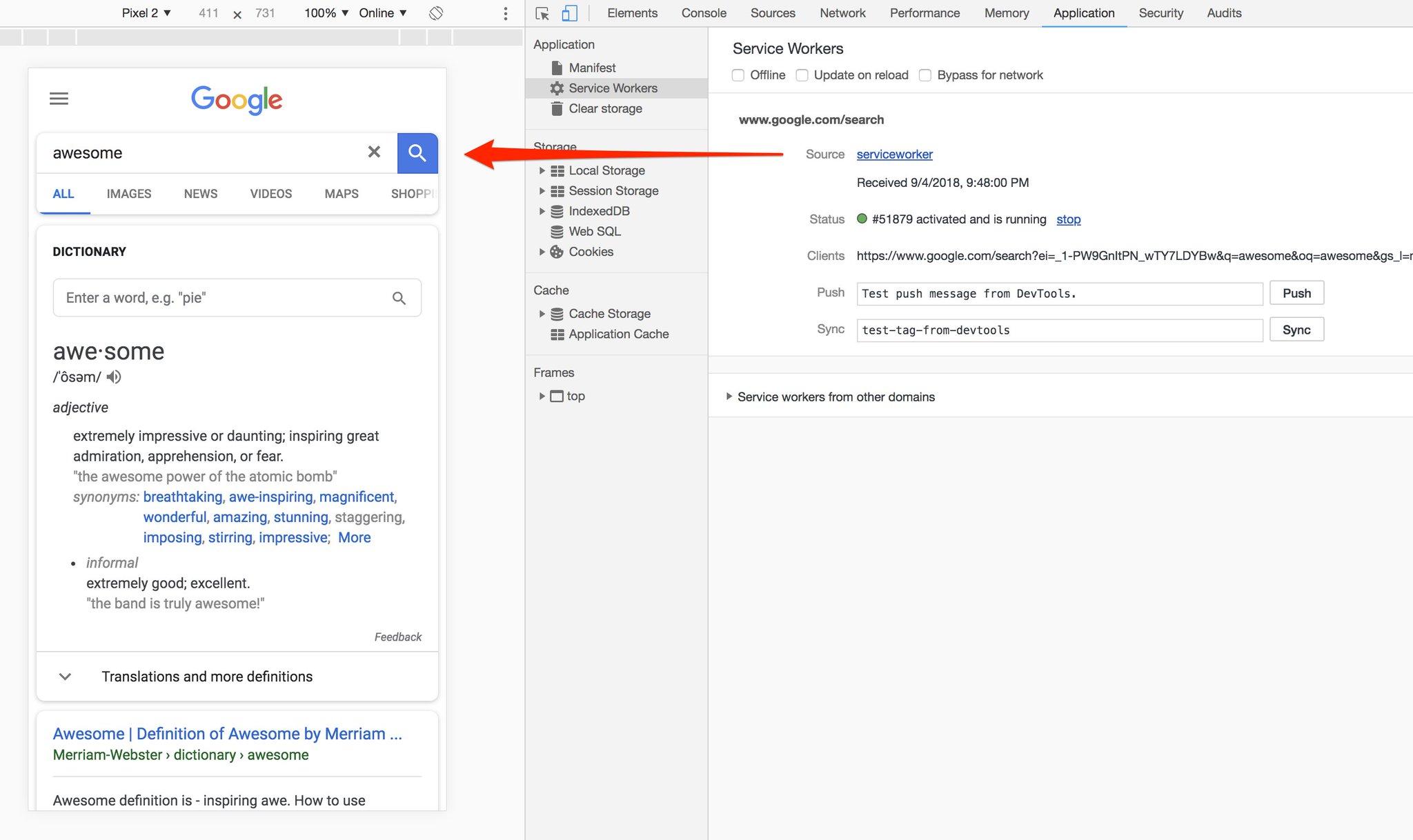The height and width of the screenshot is (840, 1413).
Task: Open the Online throttling dropdown
Action: (x=383, y=13)
